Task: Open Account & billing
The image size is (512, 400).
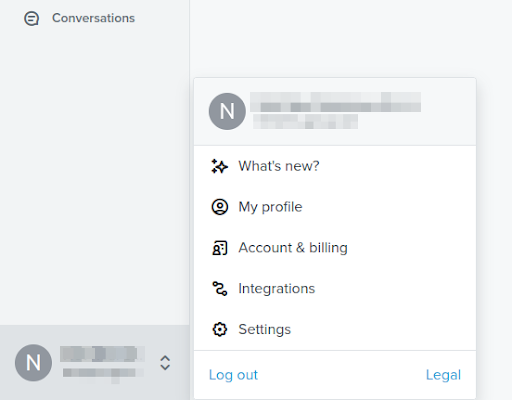Action: click(335, 248)
